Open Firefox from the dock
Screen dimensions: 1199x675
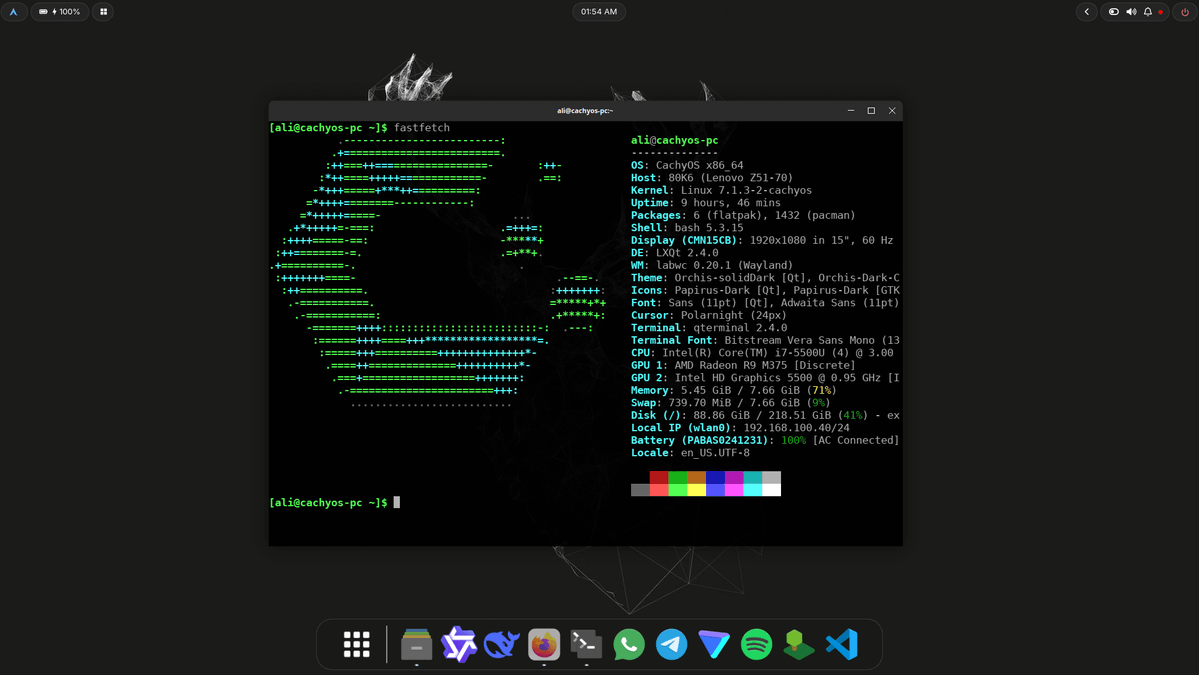(544, 644)
